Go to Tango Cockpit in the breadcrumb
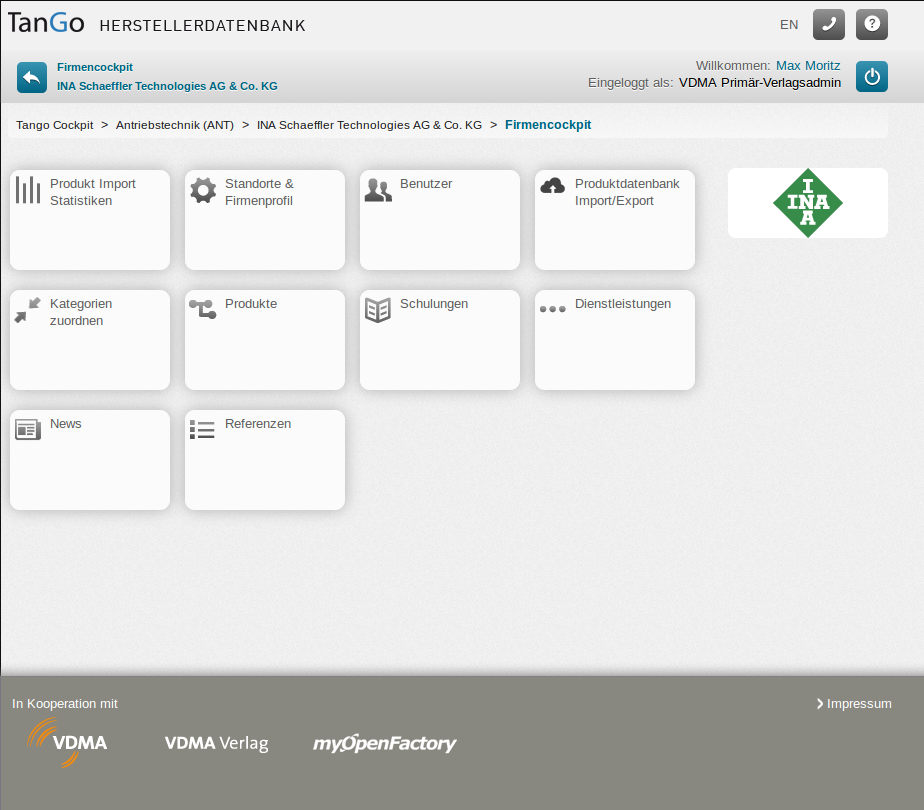The width and height of the screenshot is (924, 810). pyautogui.click(x=55, y=125)
